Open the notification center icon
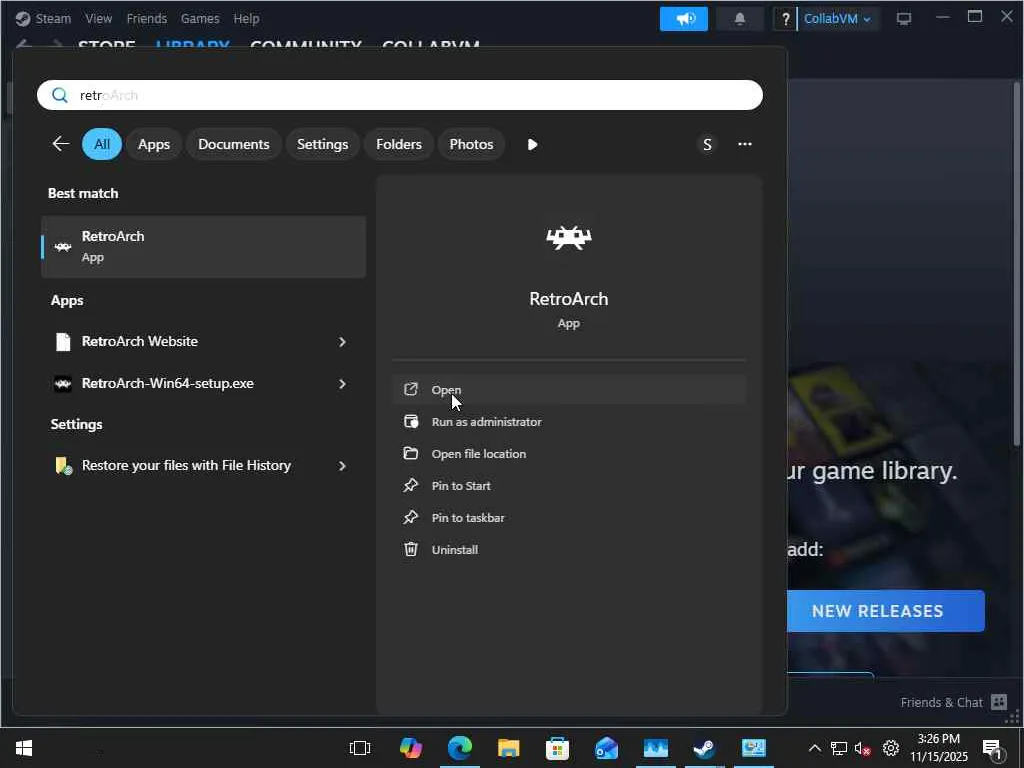 pos(993,749)
